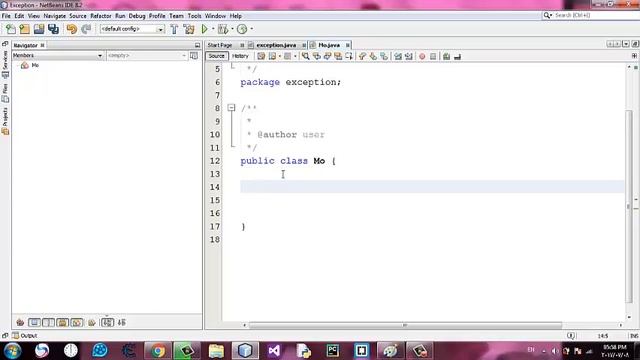Switch to the exception.java tab
Image resolution: width=640 pixels, height=360 pixels.
276,45
